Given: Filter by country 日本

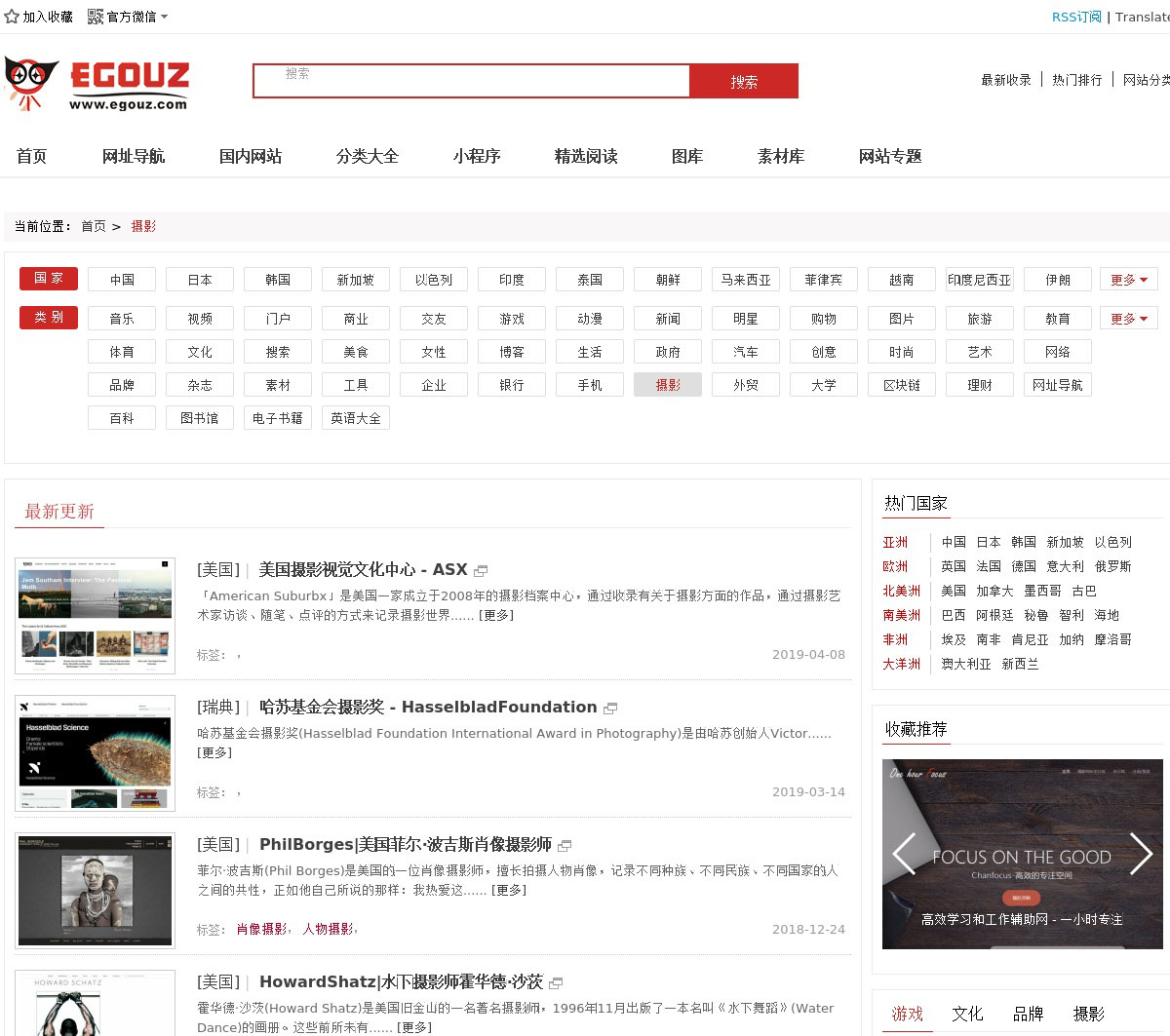Looking at the screenshot, I should (200, 280).
